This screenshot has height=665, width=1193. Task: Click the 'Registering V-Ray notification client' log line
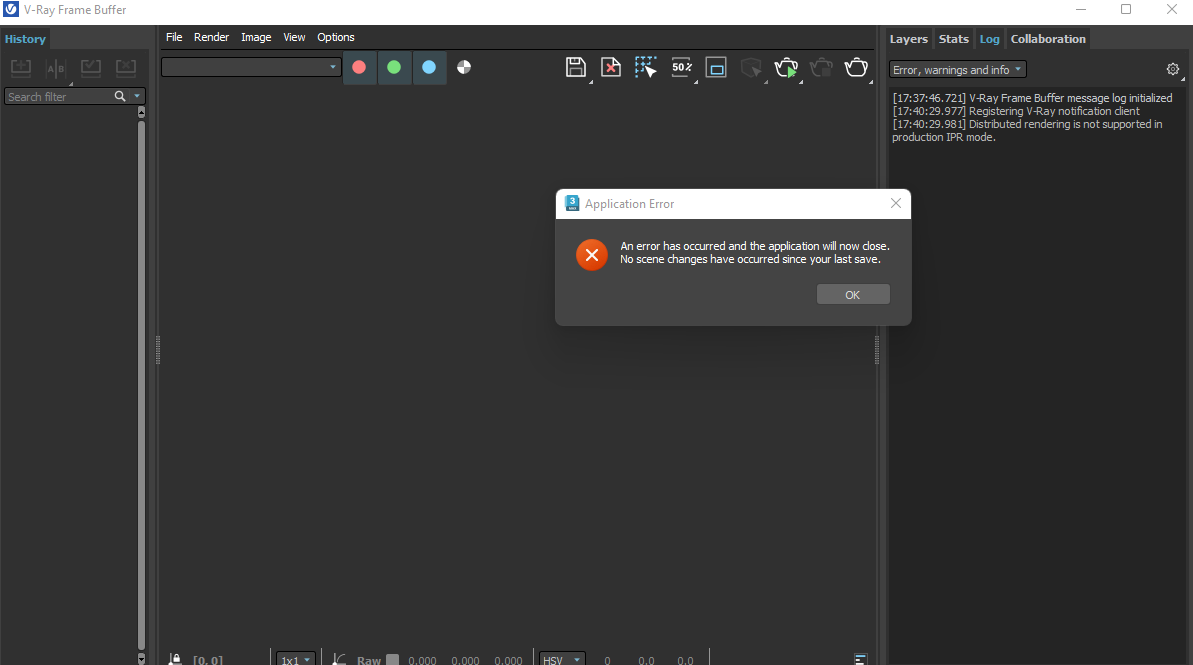1016,111
